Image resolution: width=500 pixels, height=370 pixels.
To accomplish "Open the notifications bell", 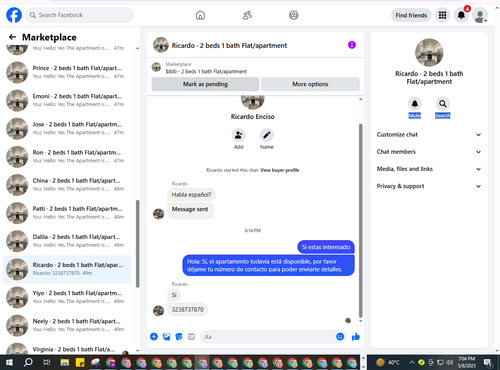I will click(x=461, y=15).
